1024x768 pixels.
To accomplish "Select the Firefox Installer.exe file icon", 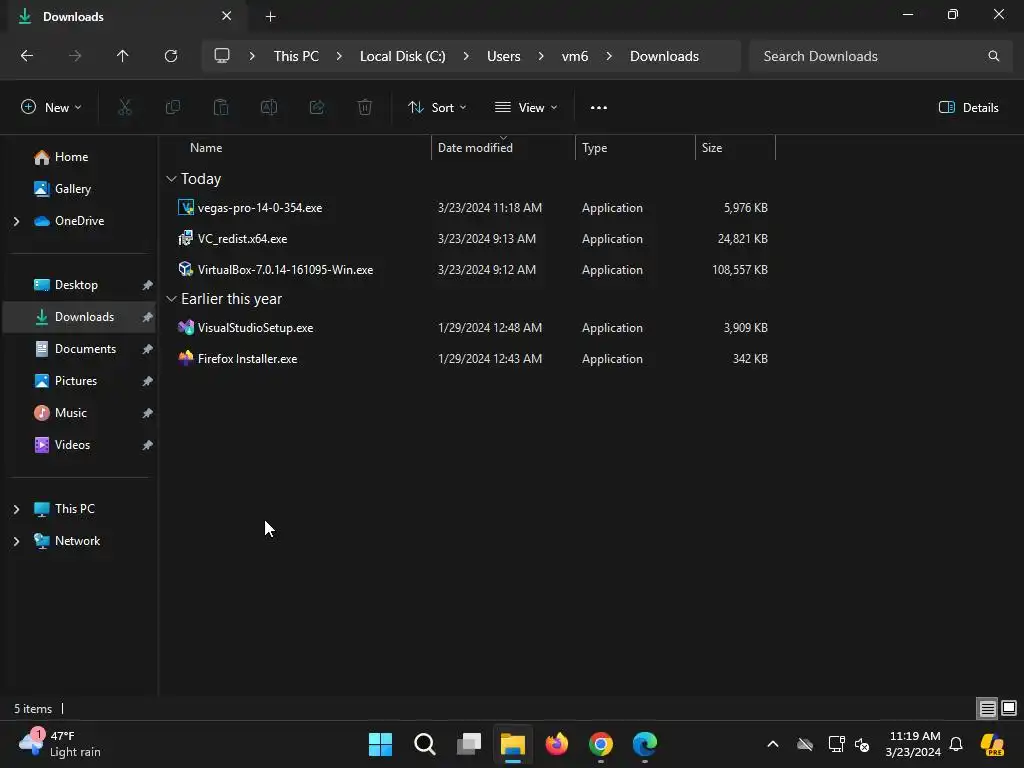I will (x=185, y=358).
